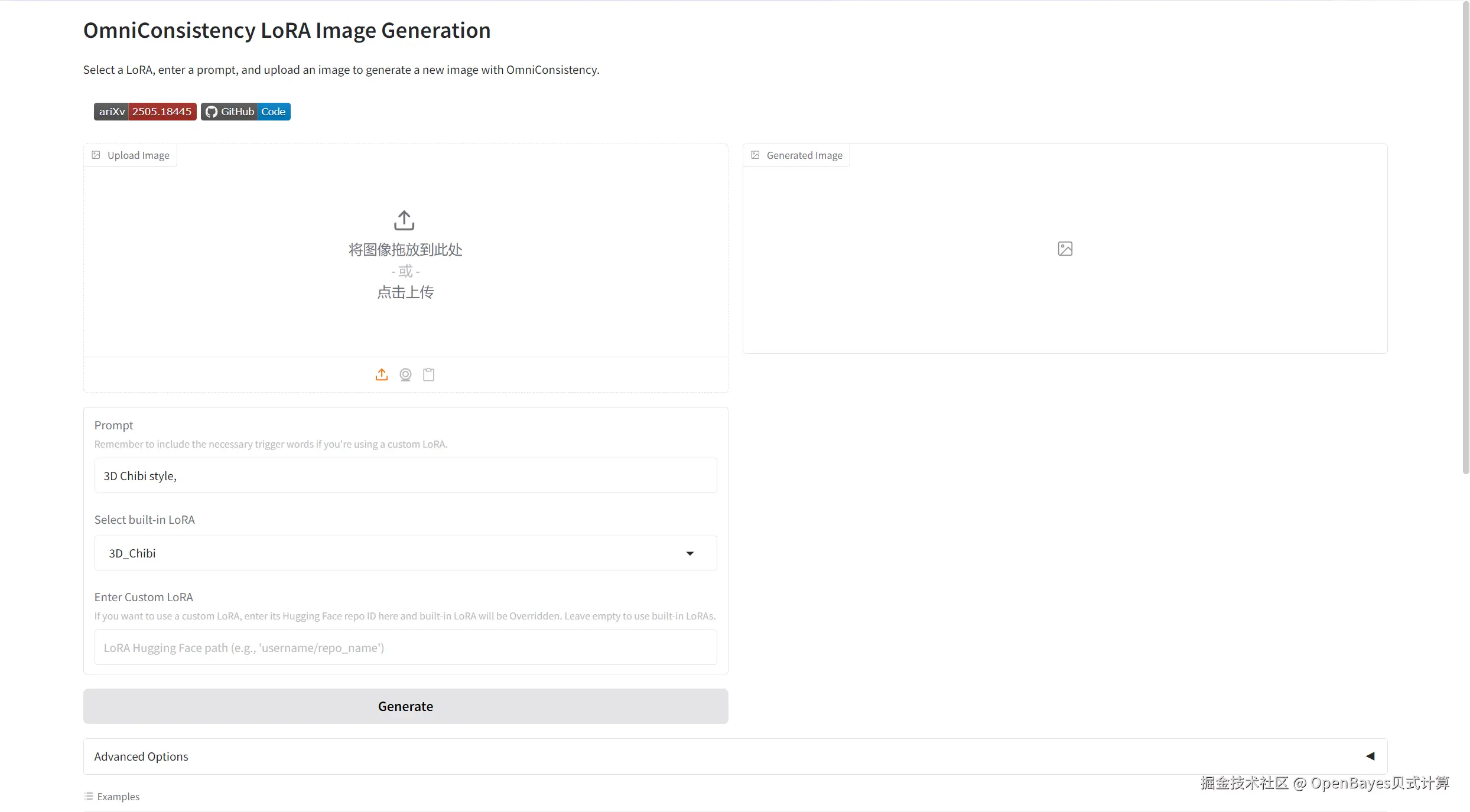The height and width of the screenshot is (812, 1470).
Task: Click the Examples section header
Action: [118, 797]
